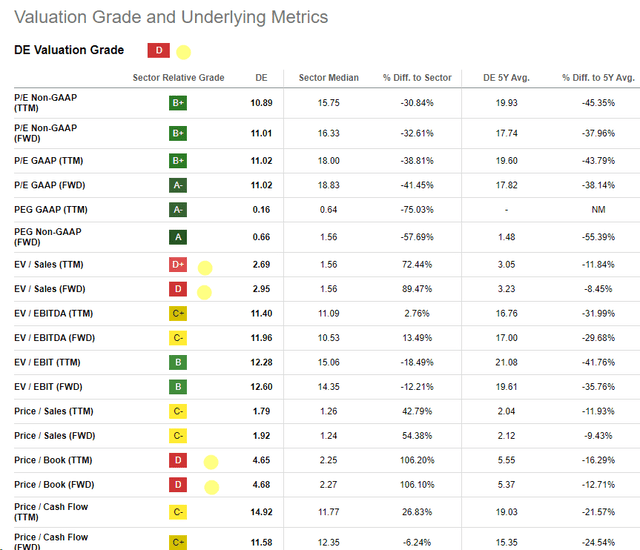
Task: Click the C- grade badge for EV / EBITDA (FWD)
Action: [x=178, y=338]
